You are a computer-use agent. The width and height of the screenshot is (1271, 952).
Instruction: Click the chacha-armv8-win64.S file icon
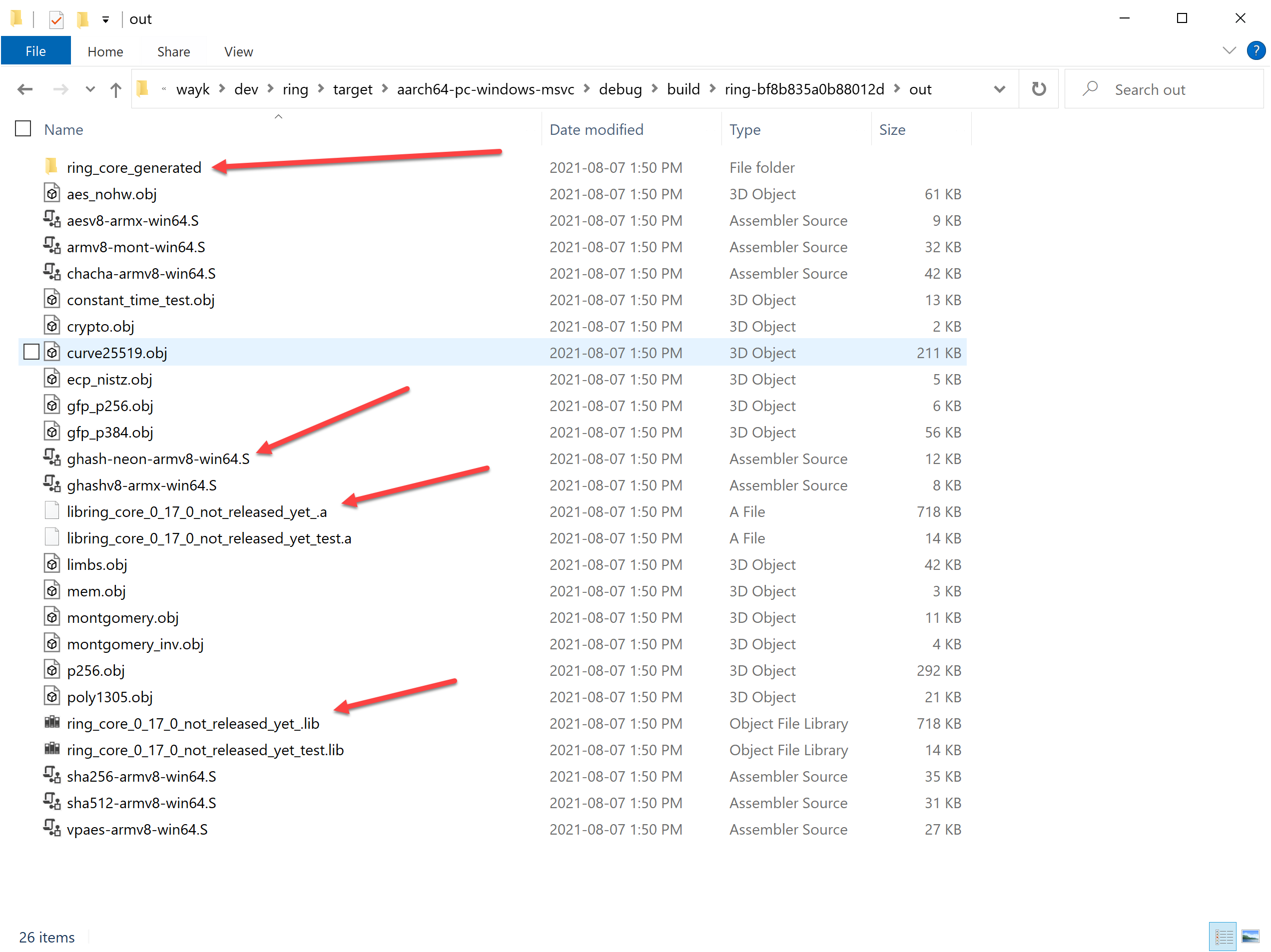click(x=52, y=273)
